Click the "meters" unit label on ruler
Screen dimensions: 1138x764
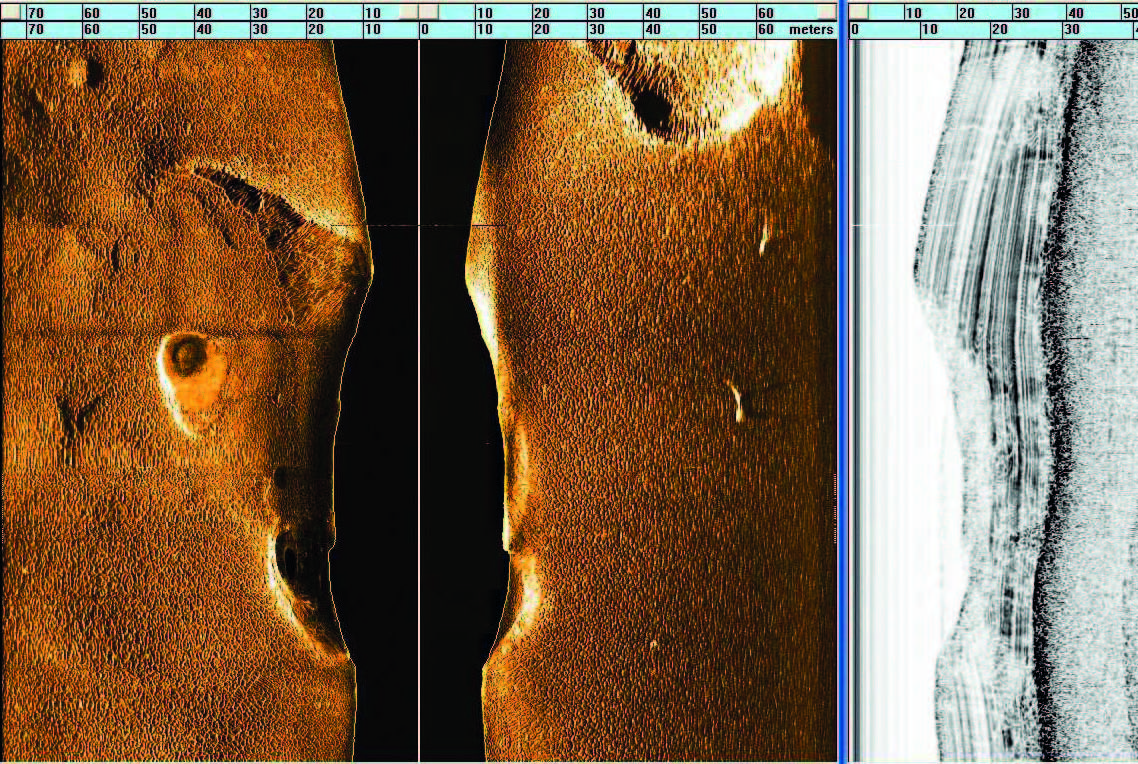point(810,30)
